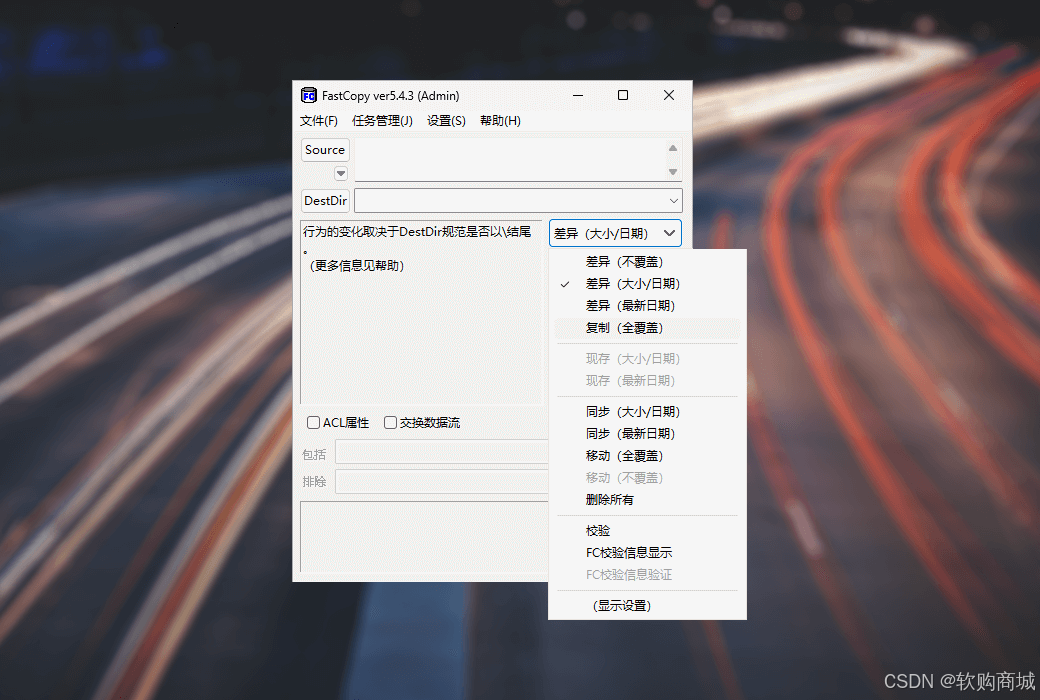Open the 设置(S) menu
1040x700 pixels.
tap(446, 120)
